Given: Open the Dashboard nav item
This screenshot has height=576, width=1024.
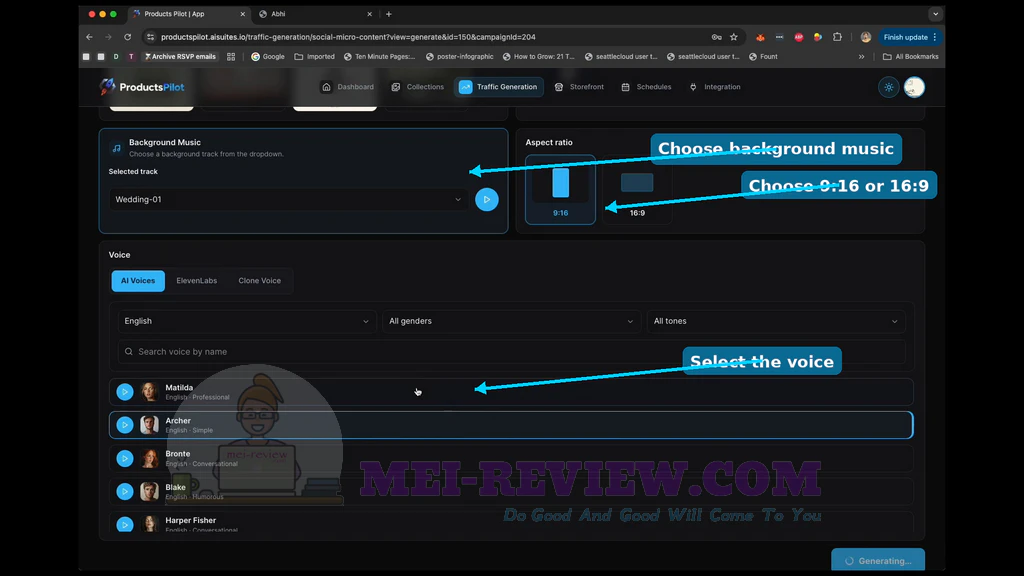Looking at the screenshot, I should coord(347,87).
